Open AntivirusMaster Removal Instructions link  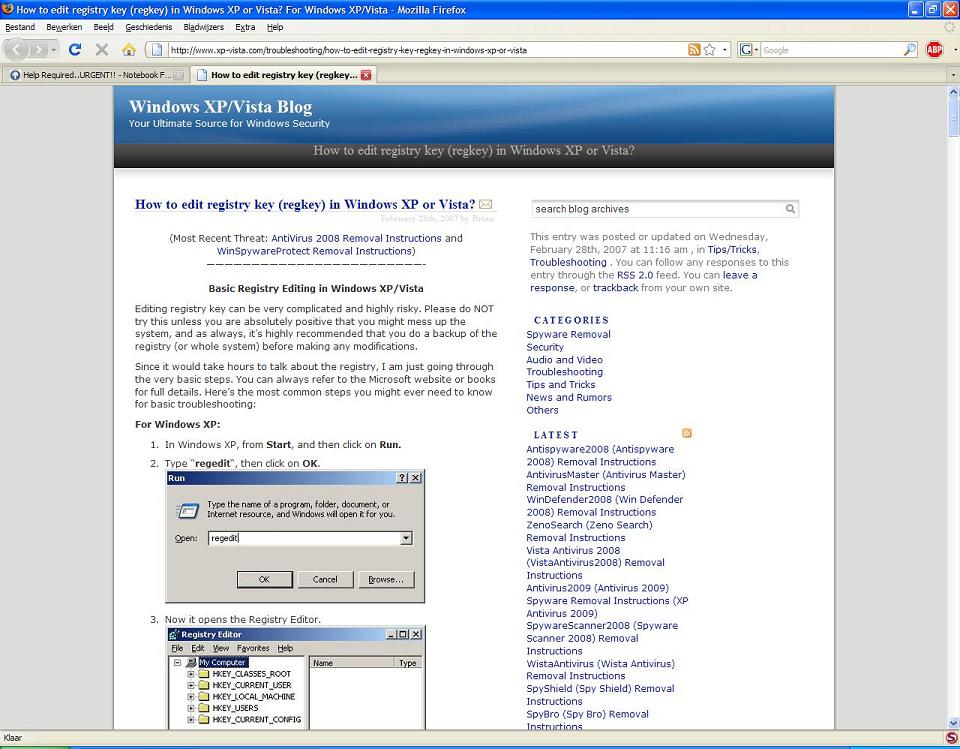coord(606,481)
